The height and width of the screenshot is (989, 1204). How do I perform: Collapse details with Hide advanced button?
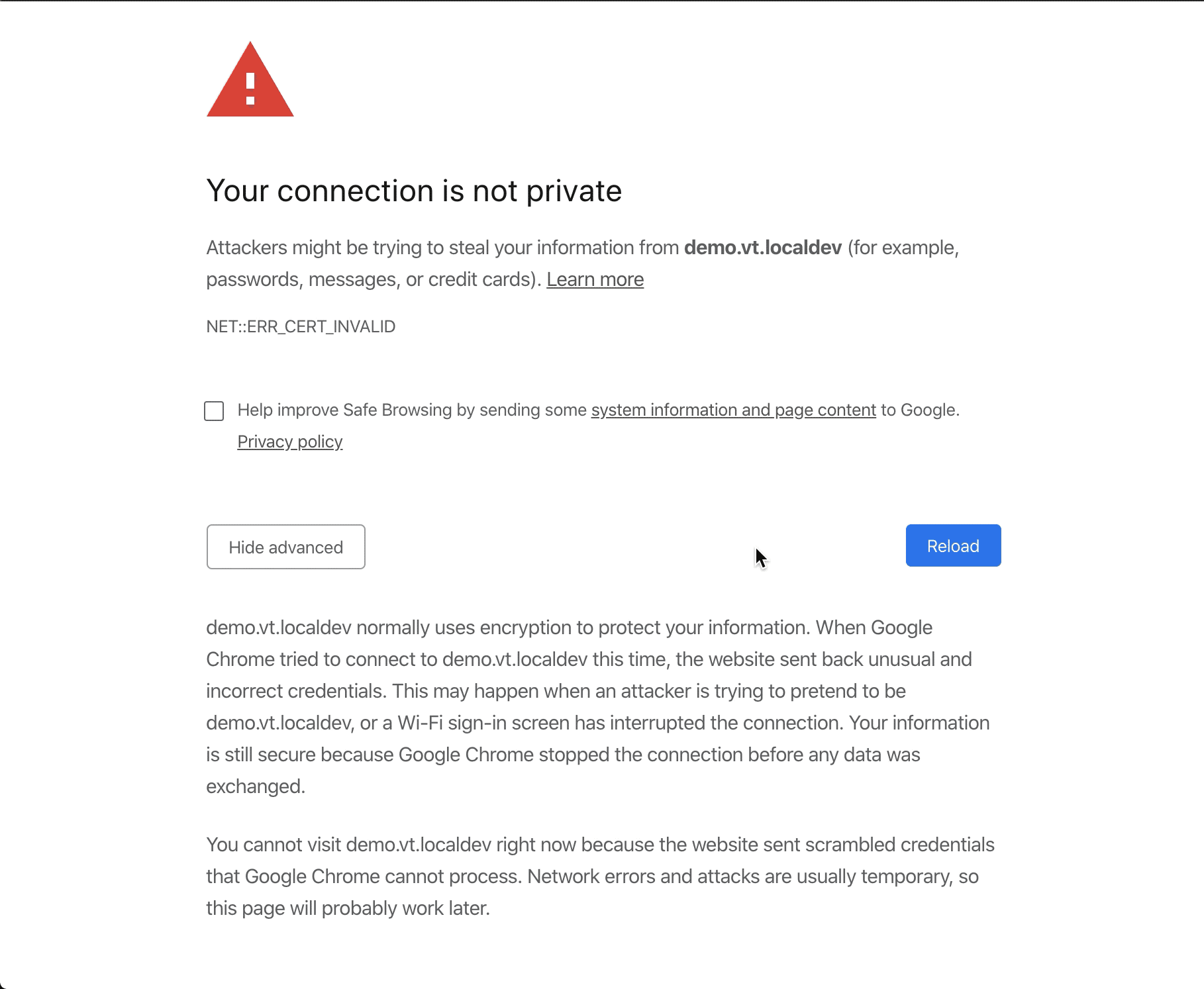pos(285,547)
